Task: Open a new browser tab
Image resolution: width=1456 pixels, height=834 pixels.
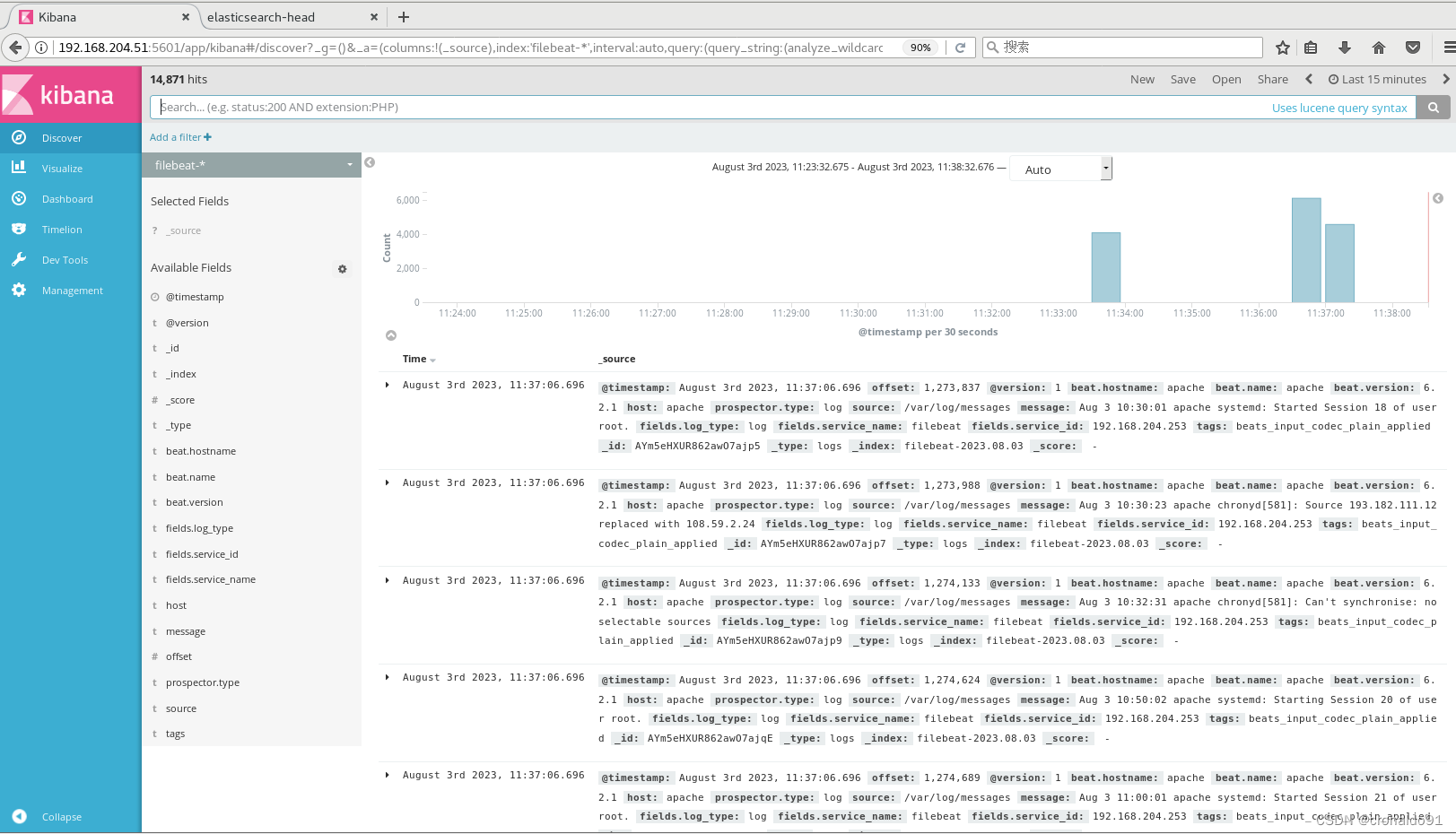Action: (x=404, y=17)
